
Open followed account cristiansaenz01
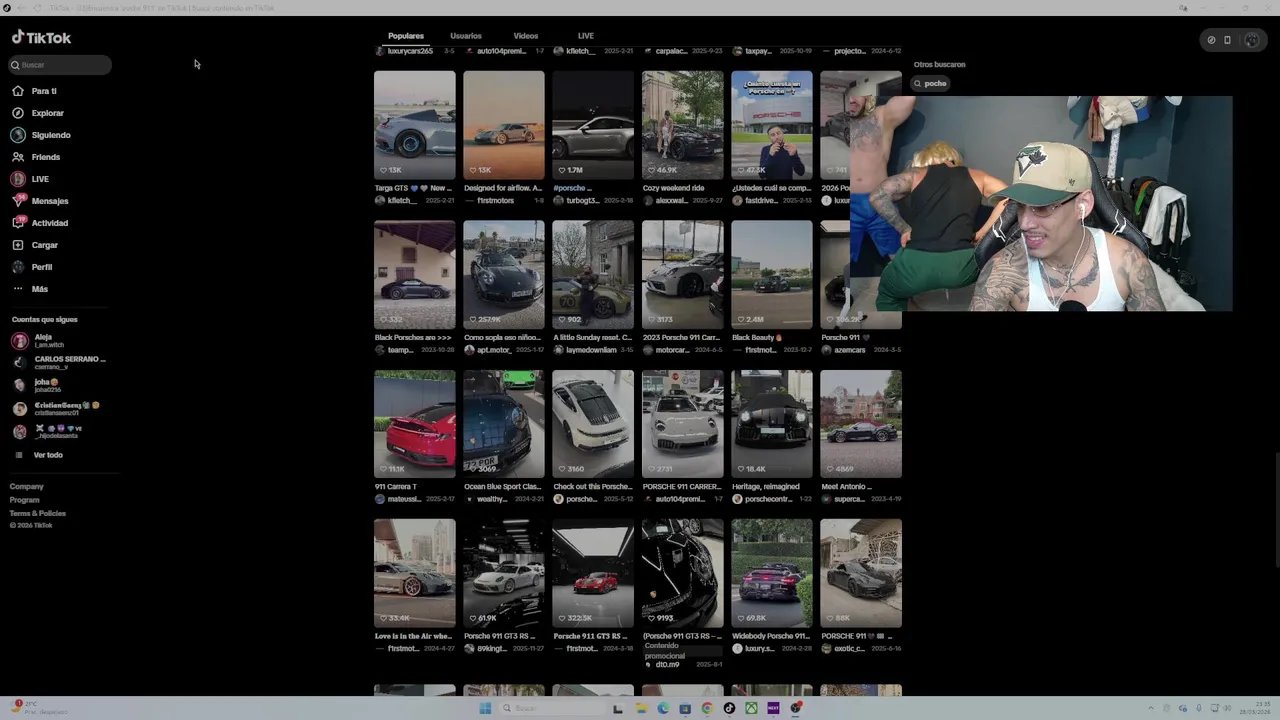tap(56, 408)
